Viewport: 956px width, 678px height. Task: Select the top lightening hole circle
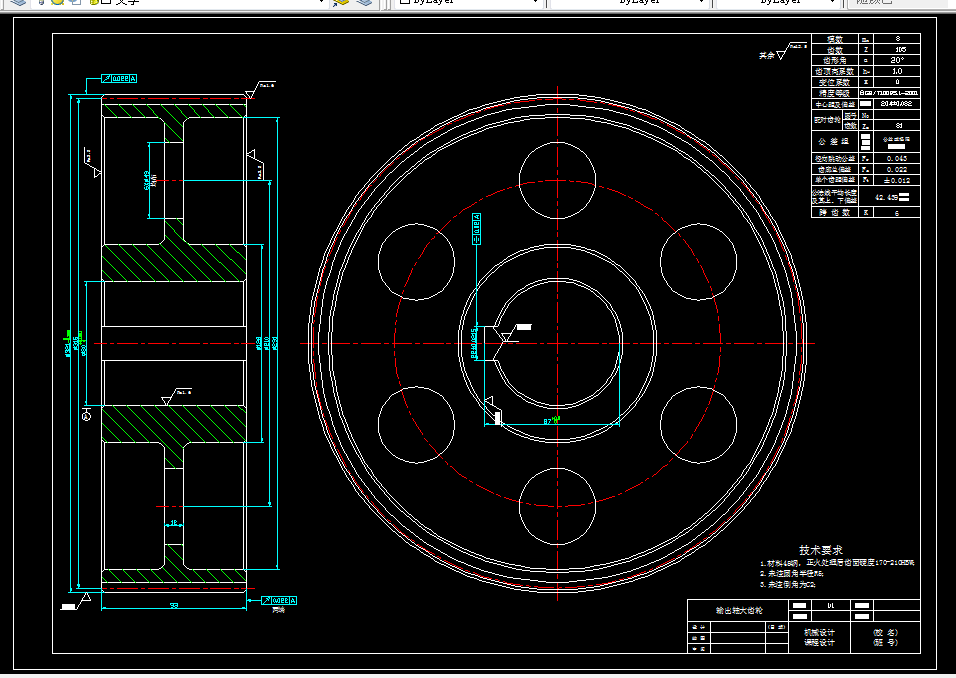557,180
